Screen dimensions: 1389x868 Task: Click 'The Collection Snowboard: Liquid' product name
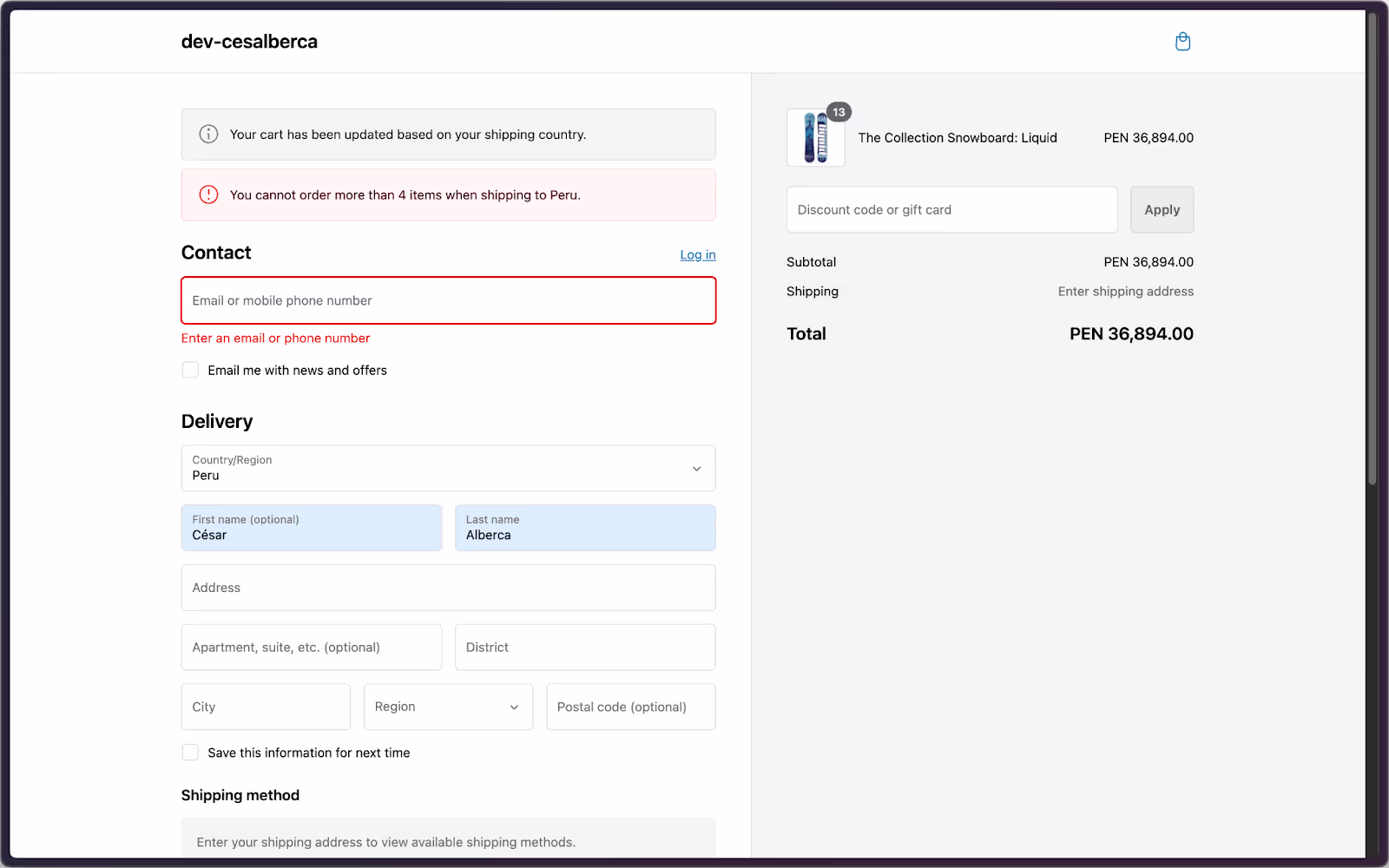coord(958,137)
